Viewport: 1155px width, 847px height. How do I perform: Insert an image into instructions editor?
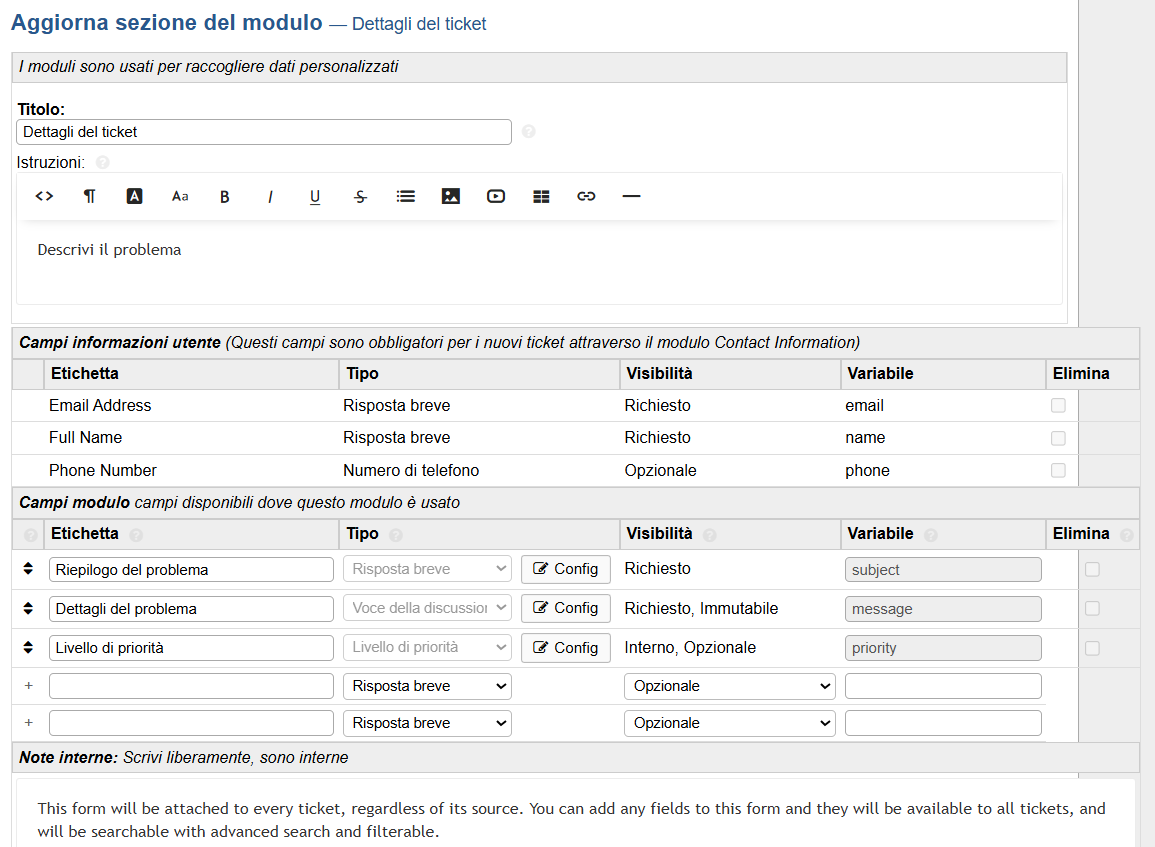[451, 197]
